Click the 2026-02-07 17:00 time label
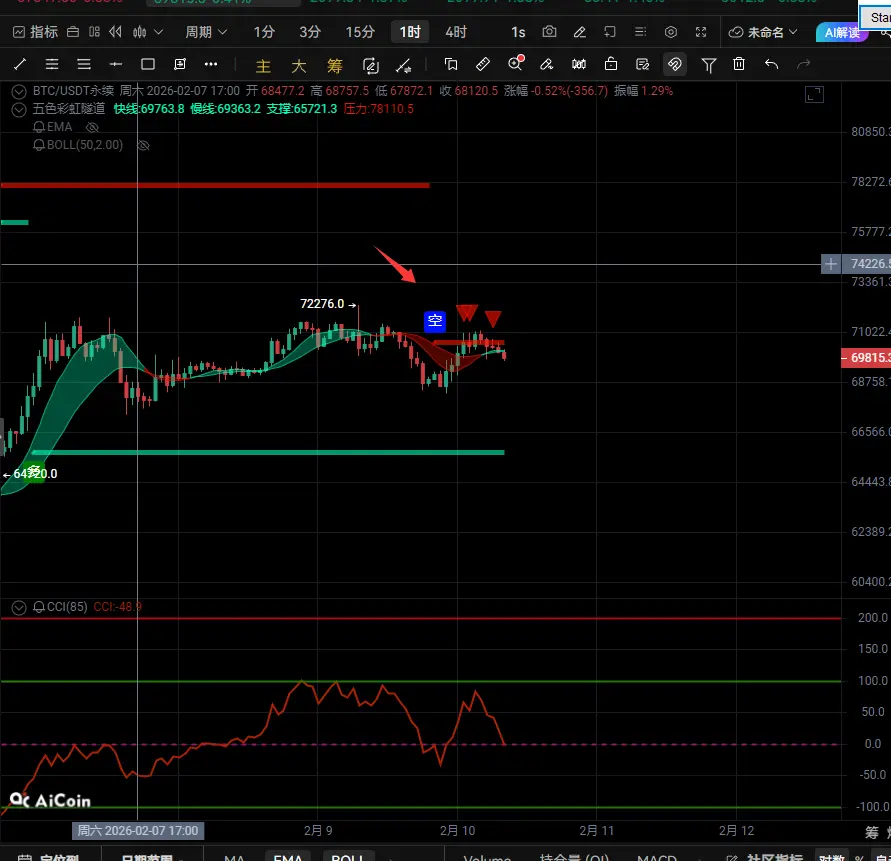Viewport: 891px width, 861px height. (138, 831)
